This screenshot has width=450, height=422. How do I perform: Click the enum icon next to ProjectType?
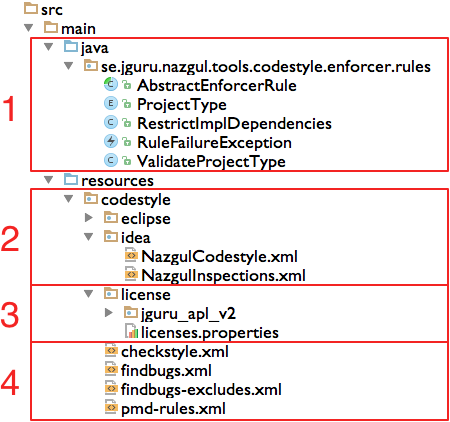pos(111,103)
